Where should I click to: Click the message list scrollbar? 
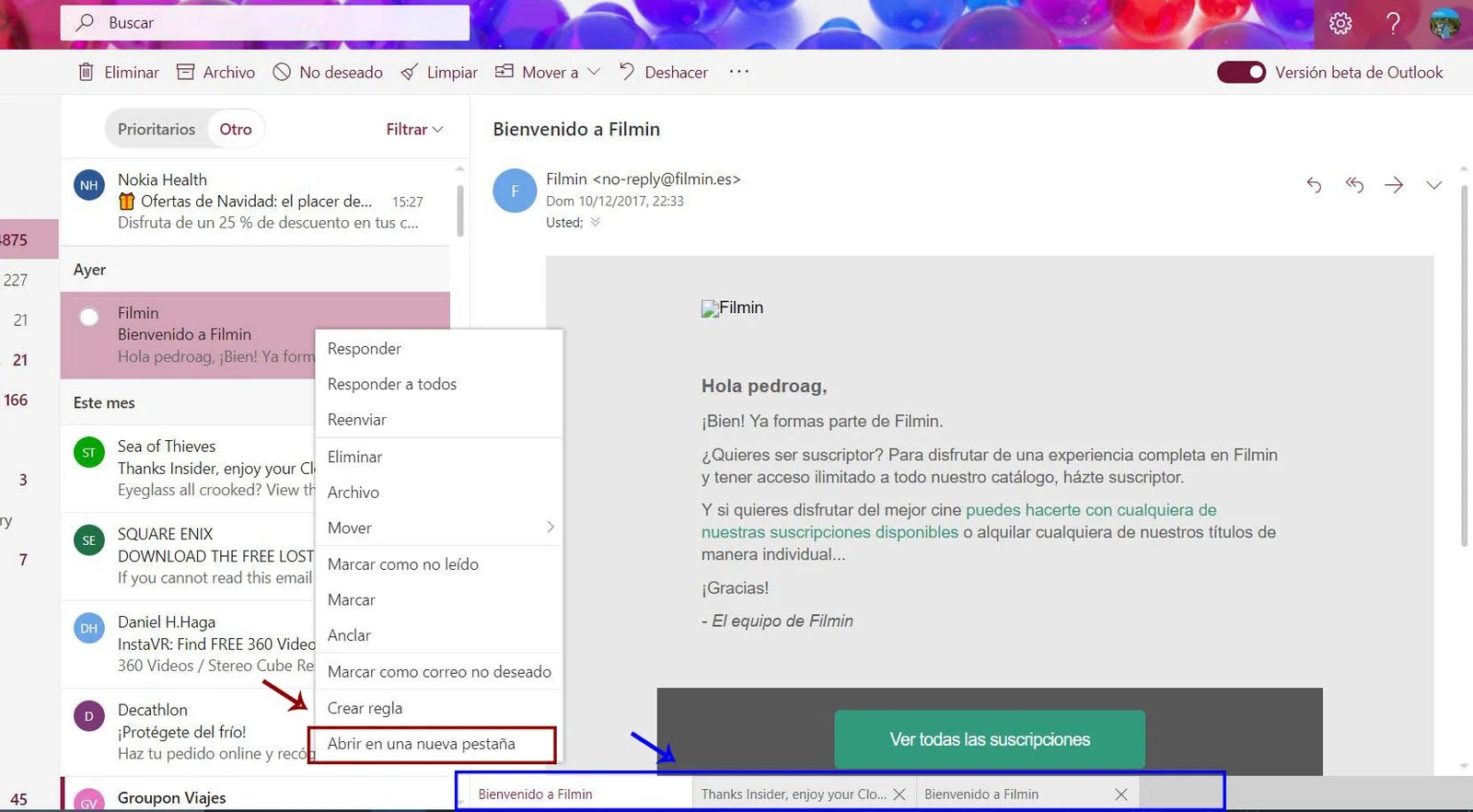(x=459, y=211)
